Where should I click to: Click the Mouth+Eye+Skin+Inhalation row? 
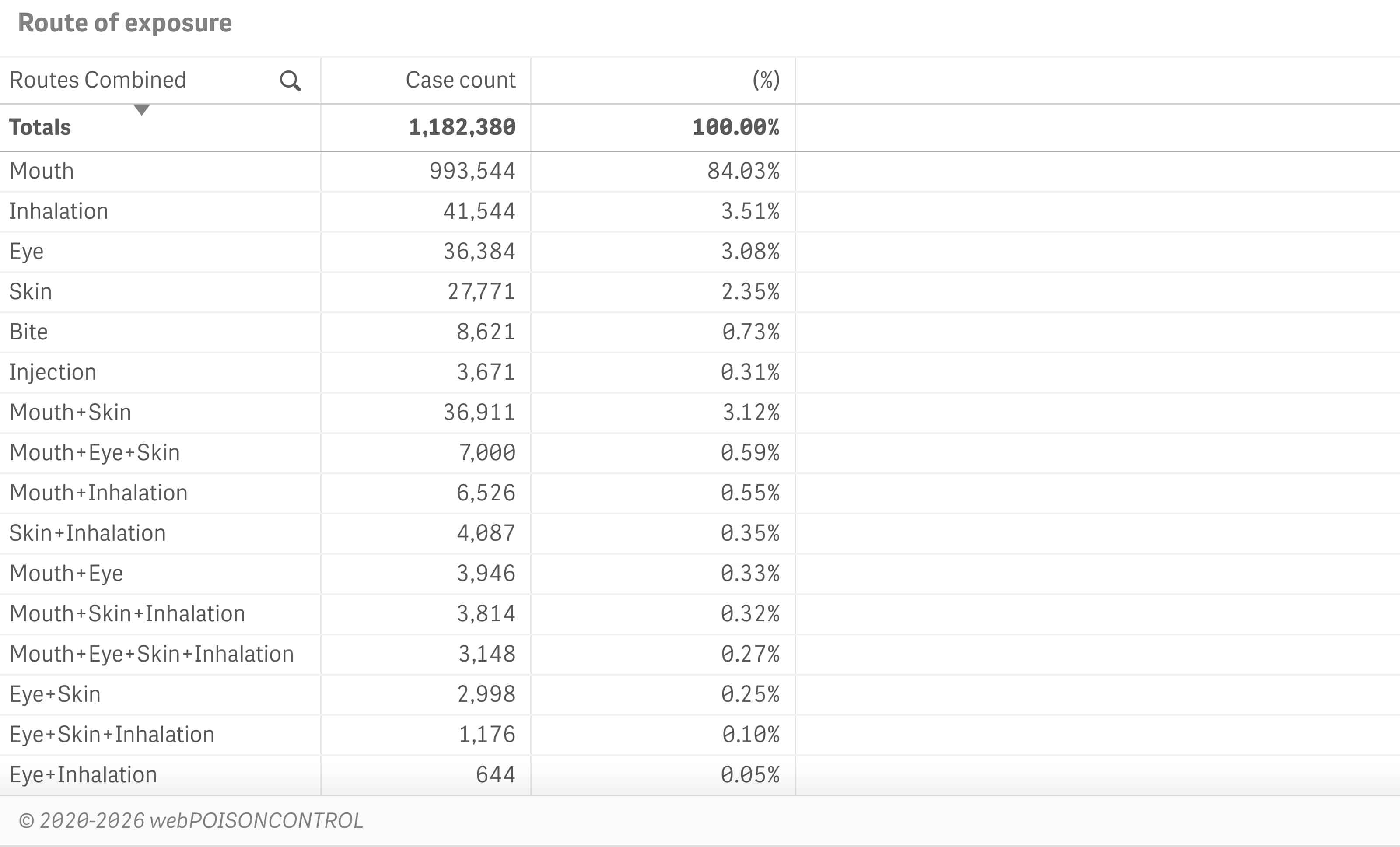click(x=152, y=654)
